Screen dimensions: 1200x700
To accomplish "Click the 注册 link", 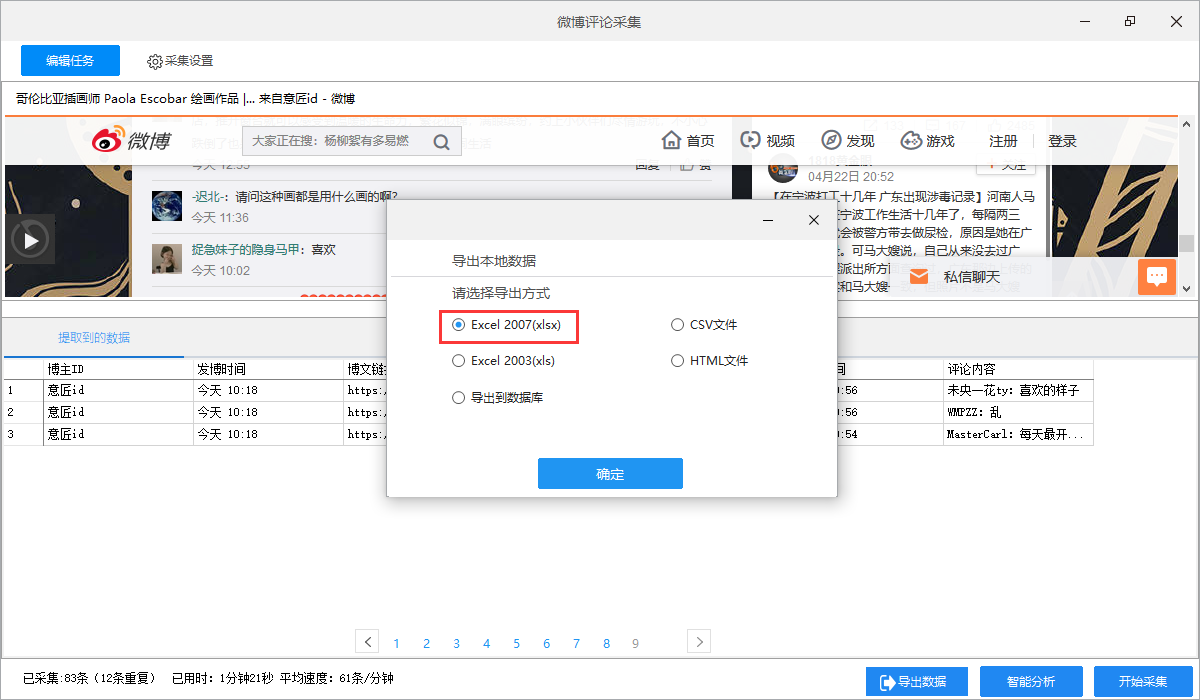I will (x=1003, y=141).
